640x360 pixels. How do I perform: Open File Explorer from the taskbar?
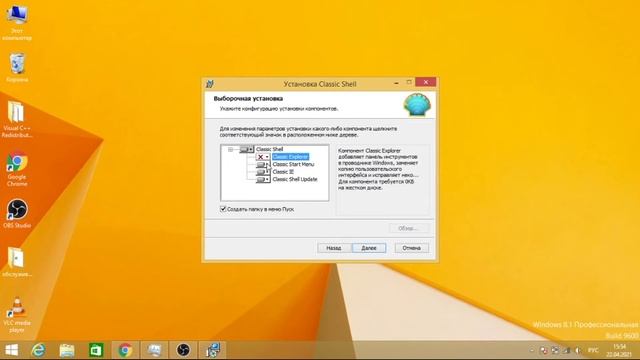click(67, 350)
